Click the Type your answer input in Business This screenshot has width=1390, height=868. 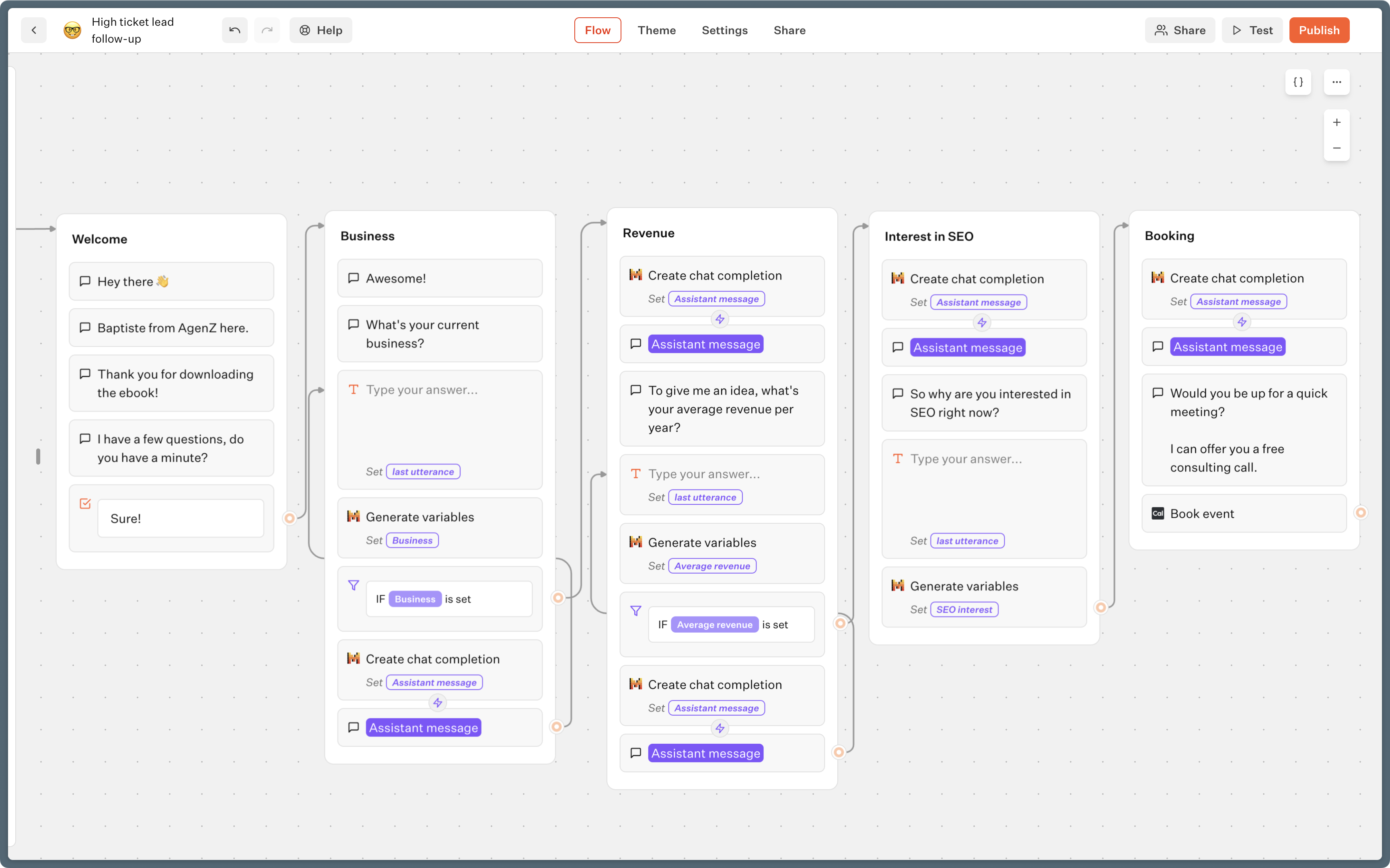tap(422, 390)
